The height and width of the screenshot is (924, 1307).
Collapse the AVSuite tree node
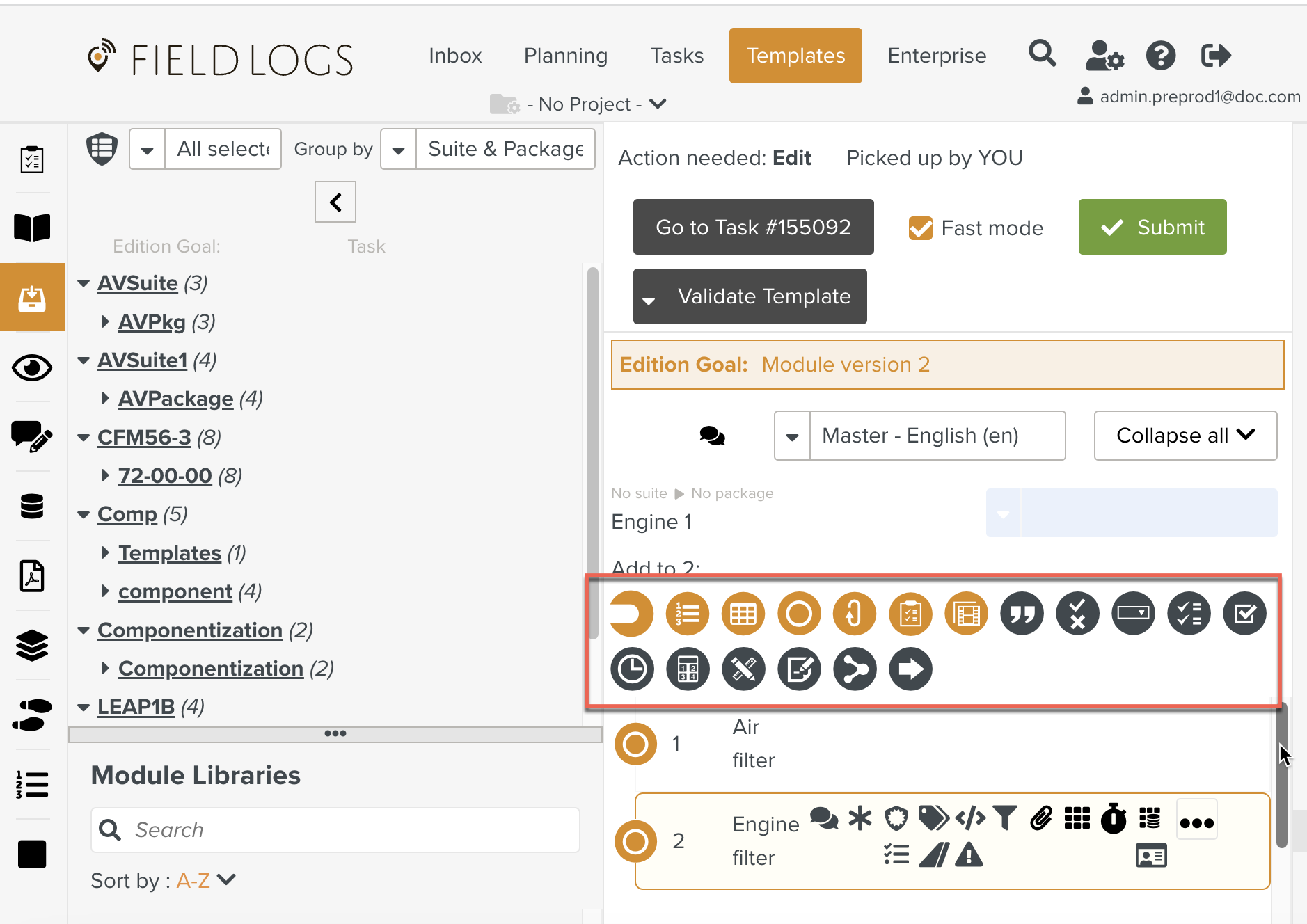point(84,283)
